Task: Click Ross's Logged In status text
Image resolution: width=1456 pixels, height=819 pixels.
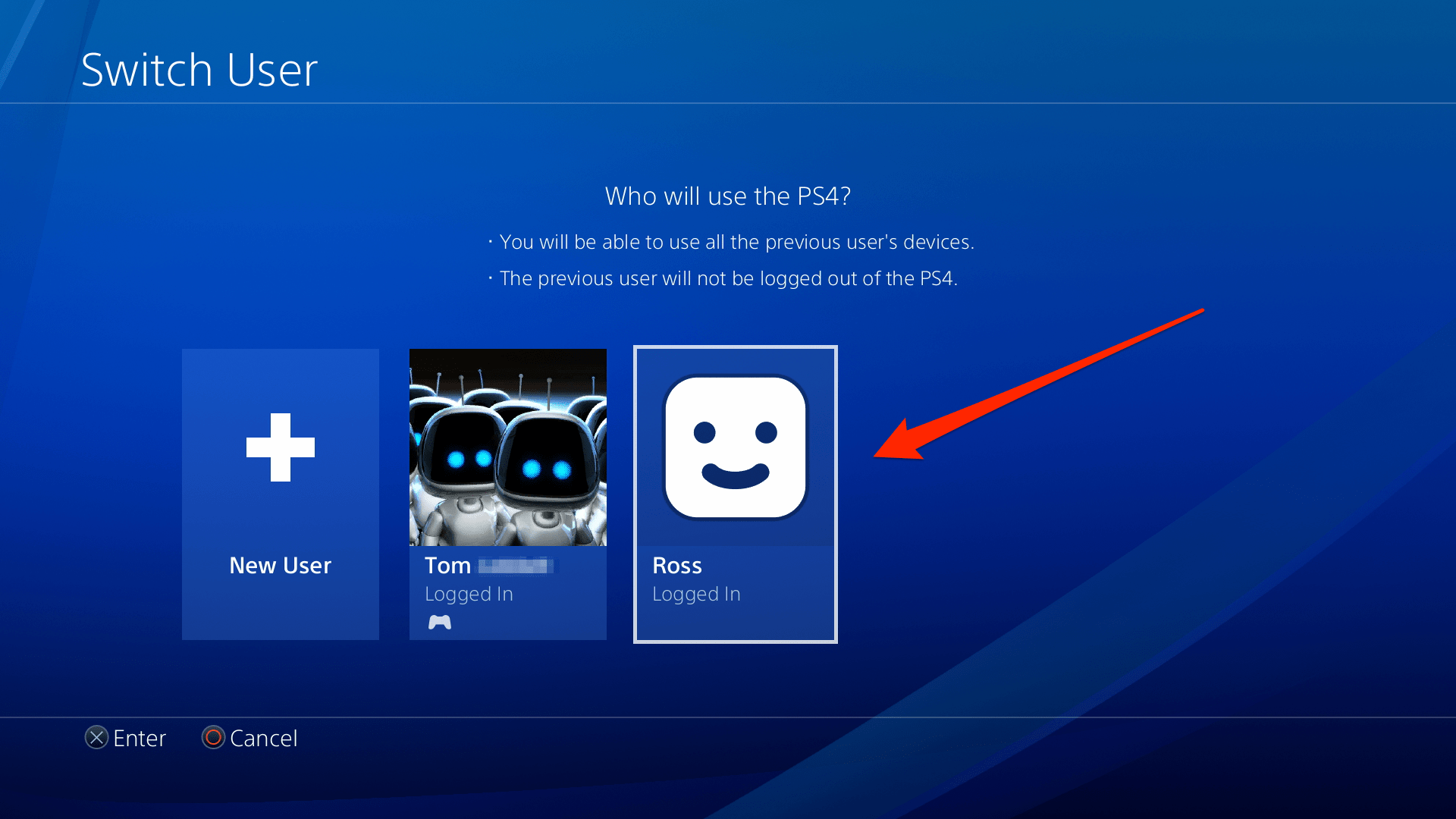Action: (695, 594)
